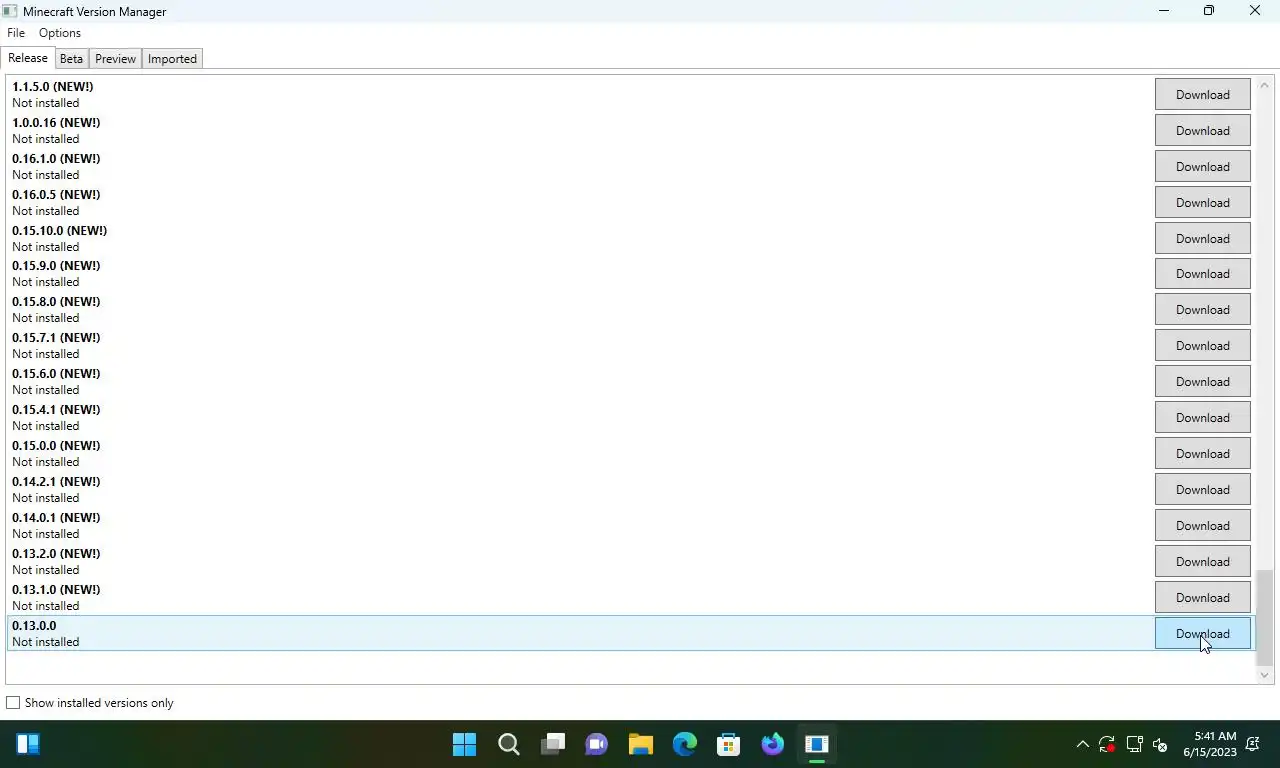Download version 0.13.1.0
This screenshot has height=768, width=1280.
click(x=1203, y=597)
